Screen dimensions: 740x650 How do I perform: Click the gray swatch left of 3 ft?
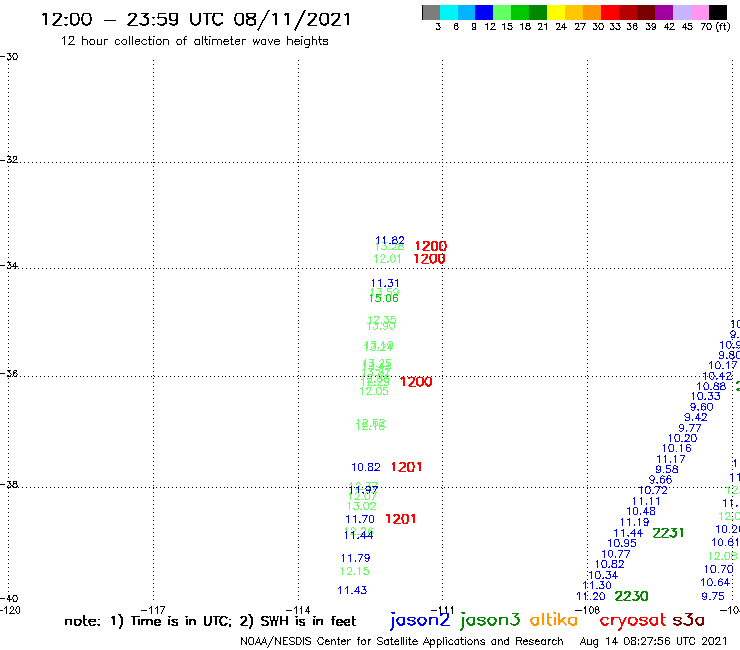[431, 12]
